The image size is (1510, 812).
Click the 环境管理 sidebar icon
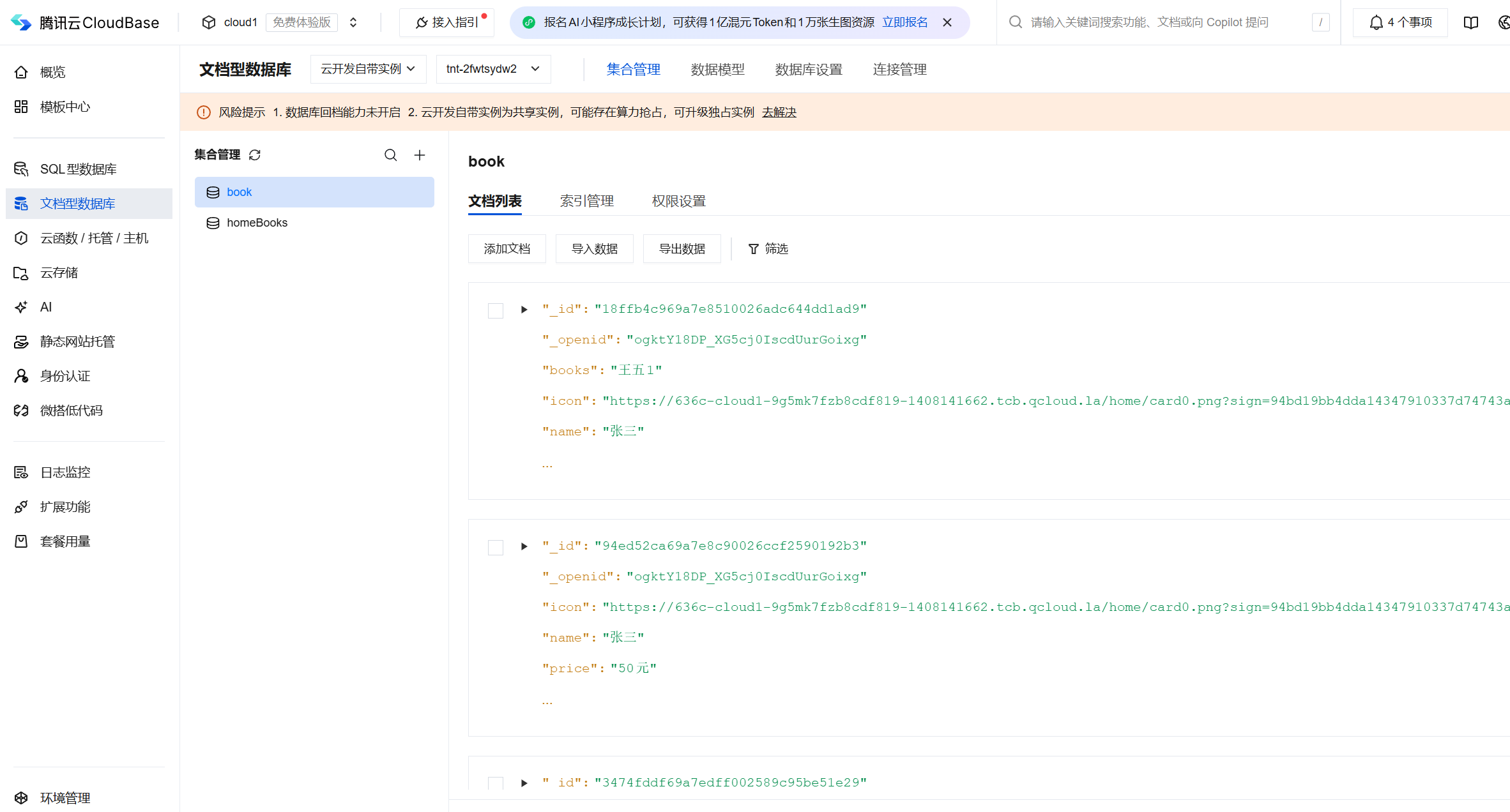click(x=21, y=798)
